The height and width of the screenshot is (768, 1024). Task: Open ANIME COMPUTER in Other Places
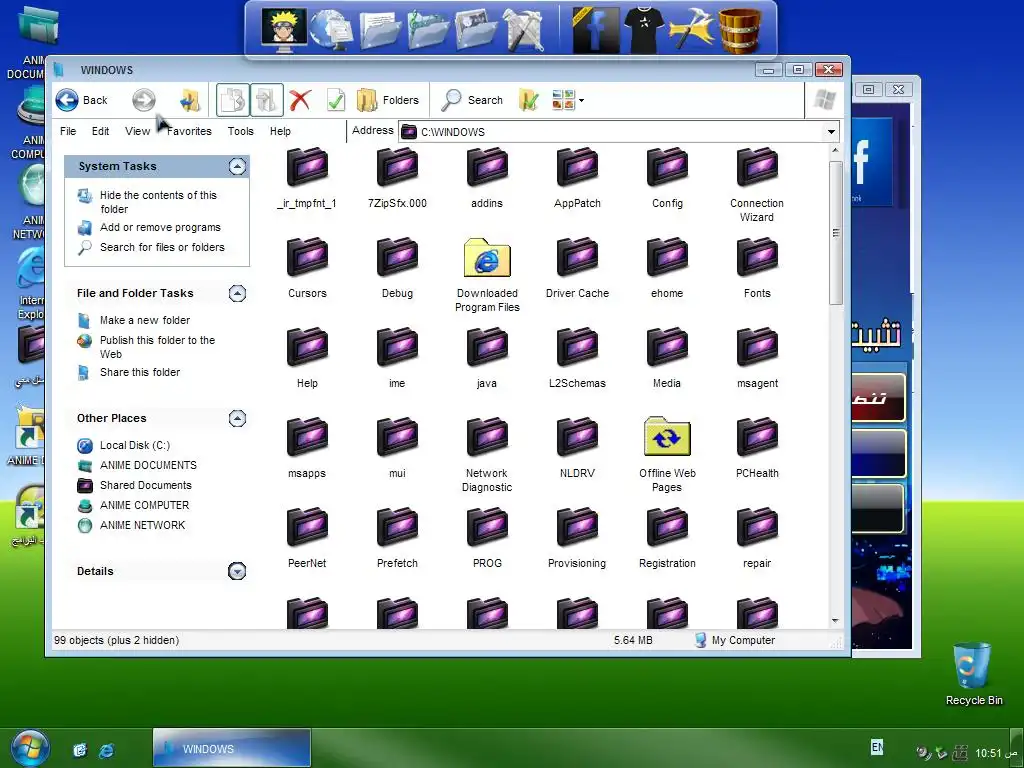tap(144, 505)
